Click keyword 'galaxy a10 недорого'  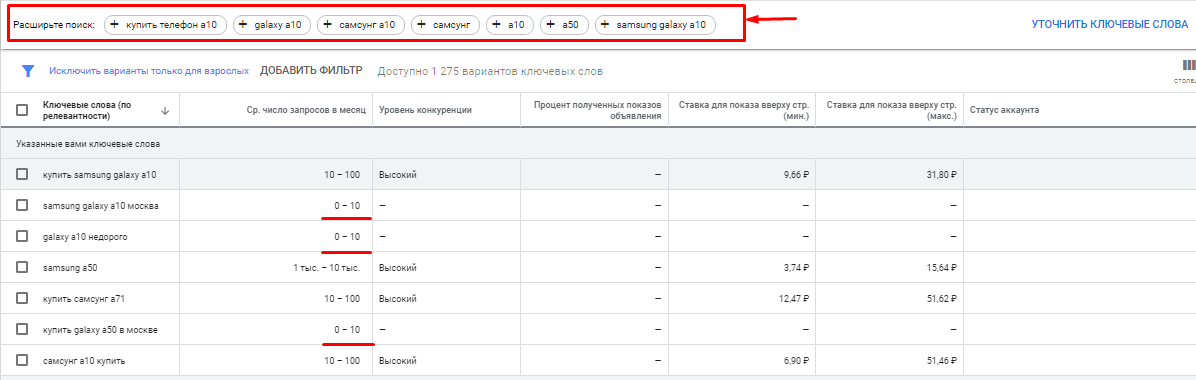pyautogui.click(x=85, y=237)
